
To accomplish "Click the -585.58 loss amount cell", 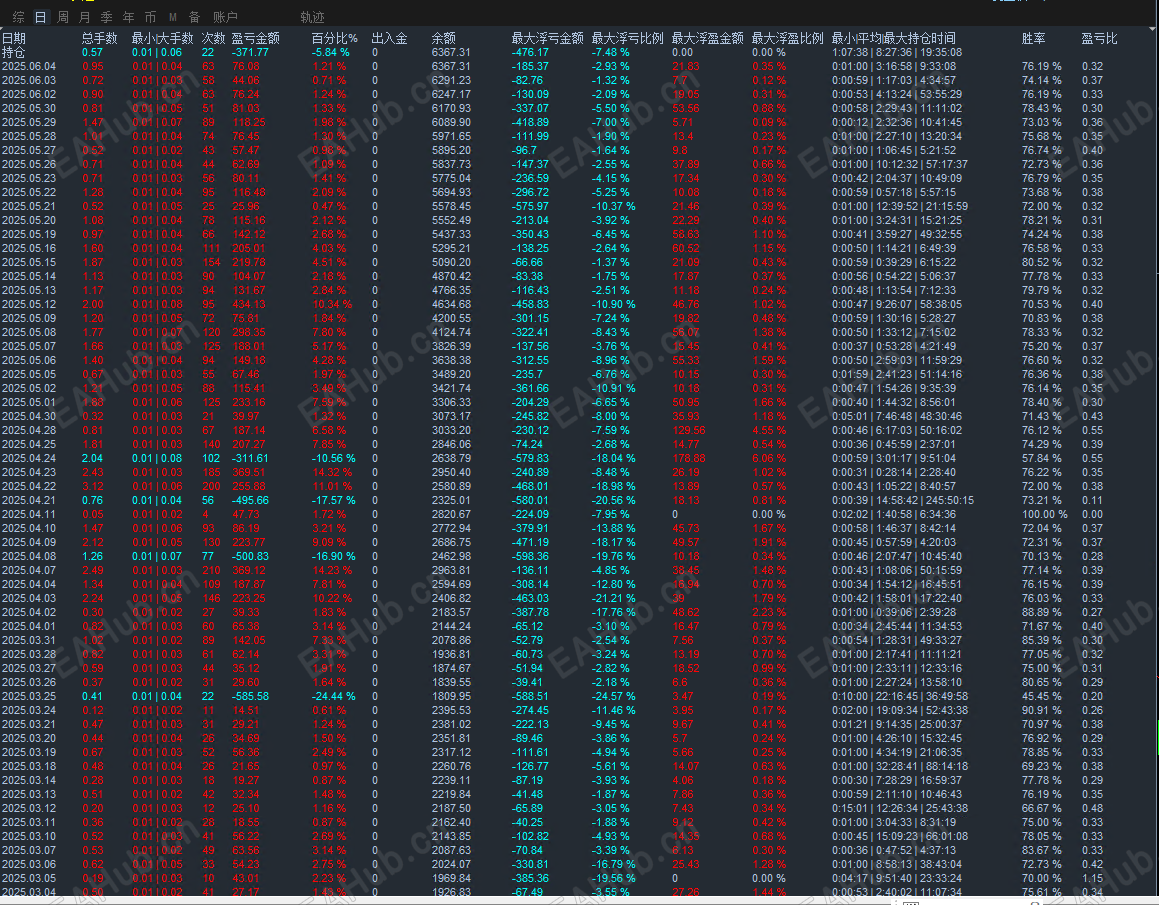I will (250, 696).
